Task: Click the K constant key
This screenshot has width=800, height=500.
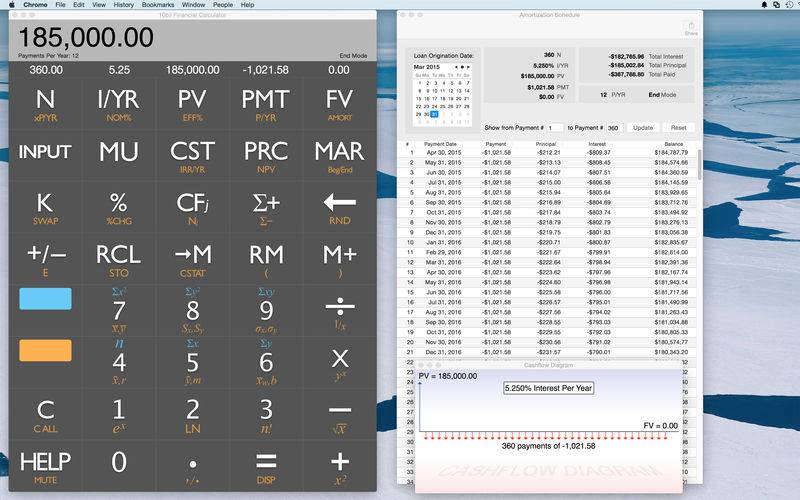Action: pos(45,207)
